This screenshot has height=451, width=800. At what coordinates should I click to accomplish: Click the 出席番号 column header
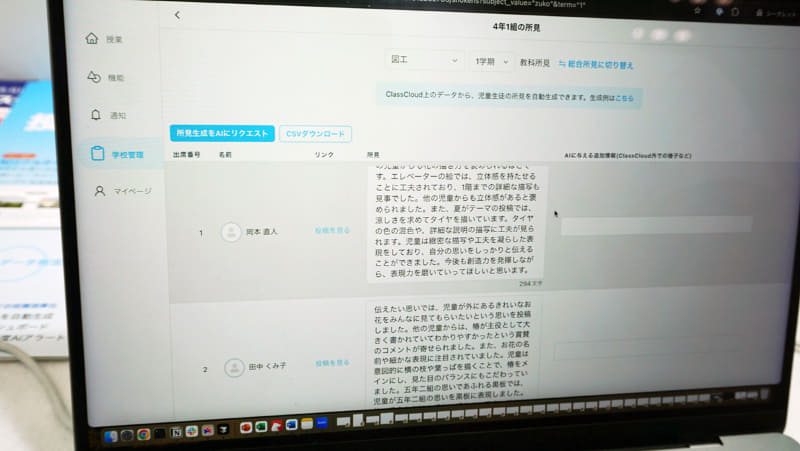[x=186, y=155]
